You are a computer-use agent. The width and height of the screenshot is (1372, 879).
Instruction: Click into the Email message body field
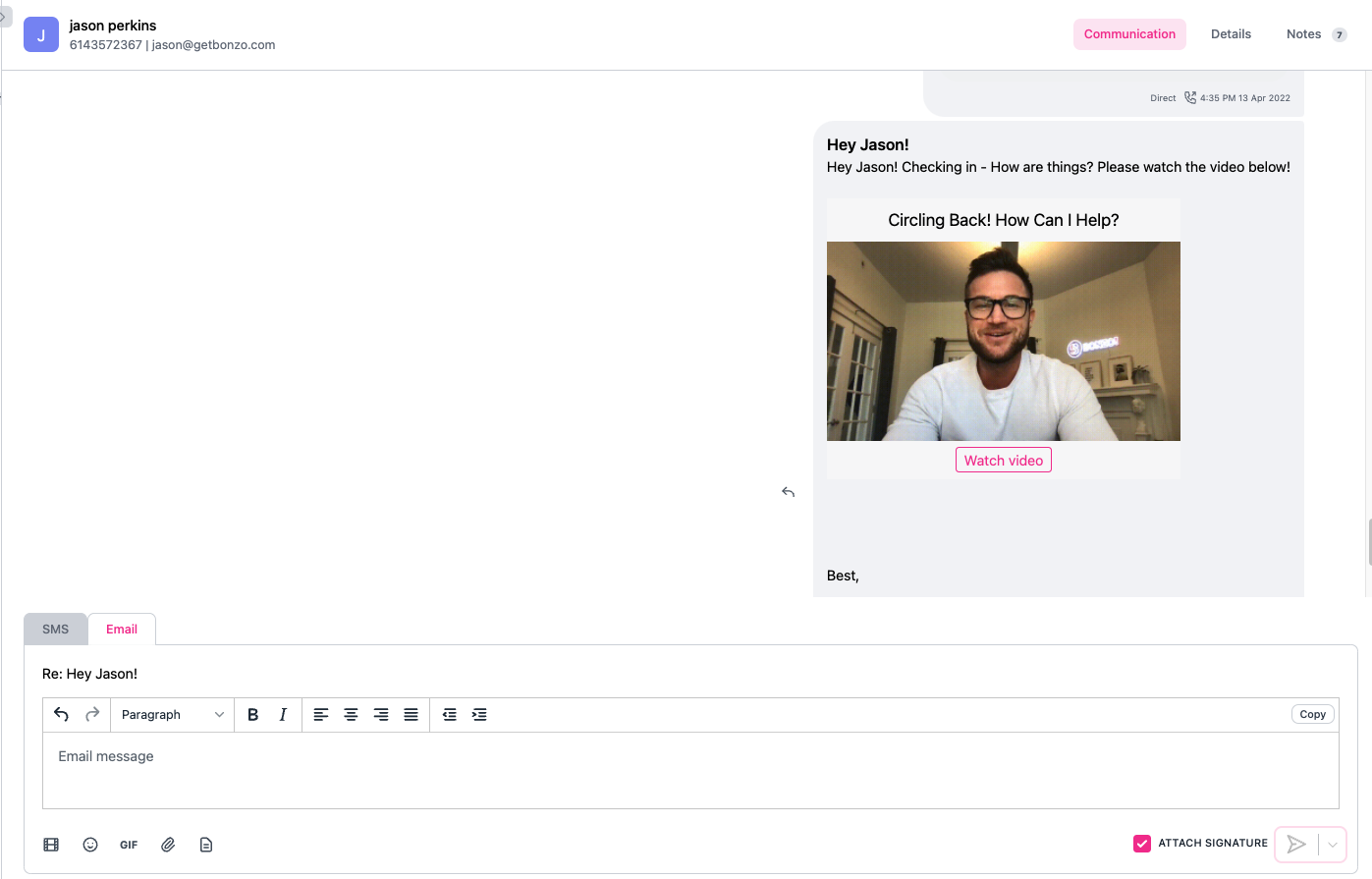pos(690,771)
